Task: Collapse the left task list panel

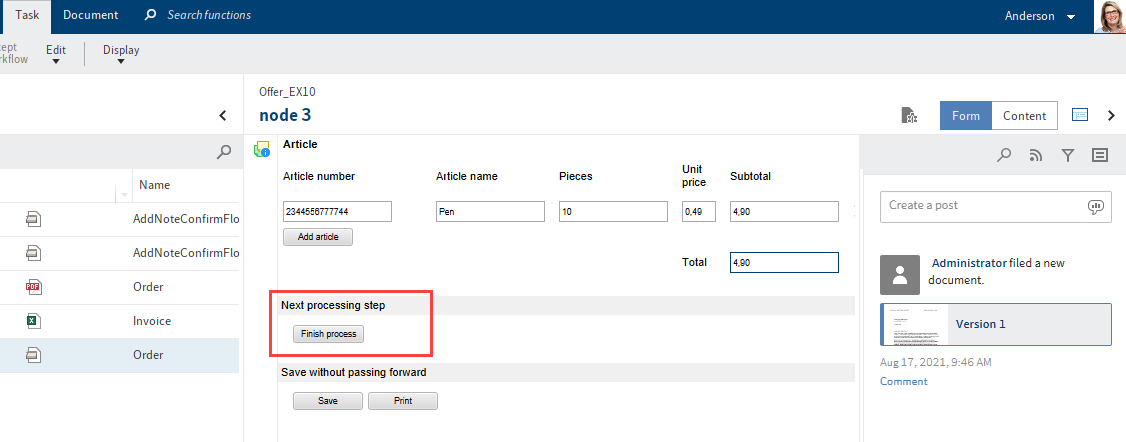Action: click(x=223, y=116)
